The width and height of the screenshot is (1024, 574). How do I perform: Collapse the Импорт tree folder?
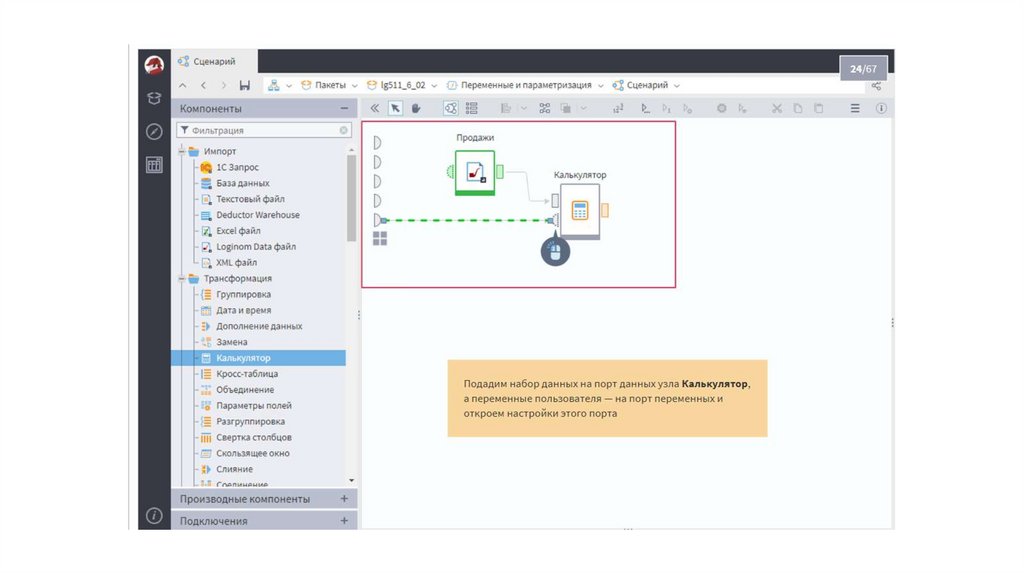click(x=182, y=151)
